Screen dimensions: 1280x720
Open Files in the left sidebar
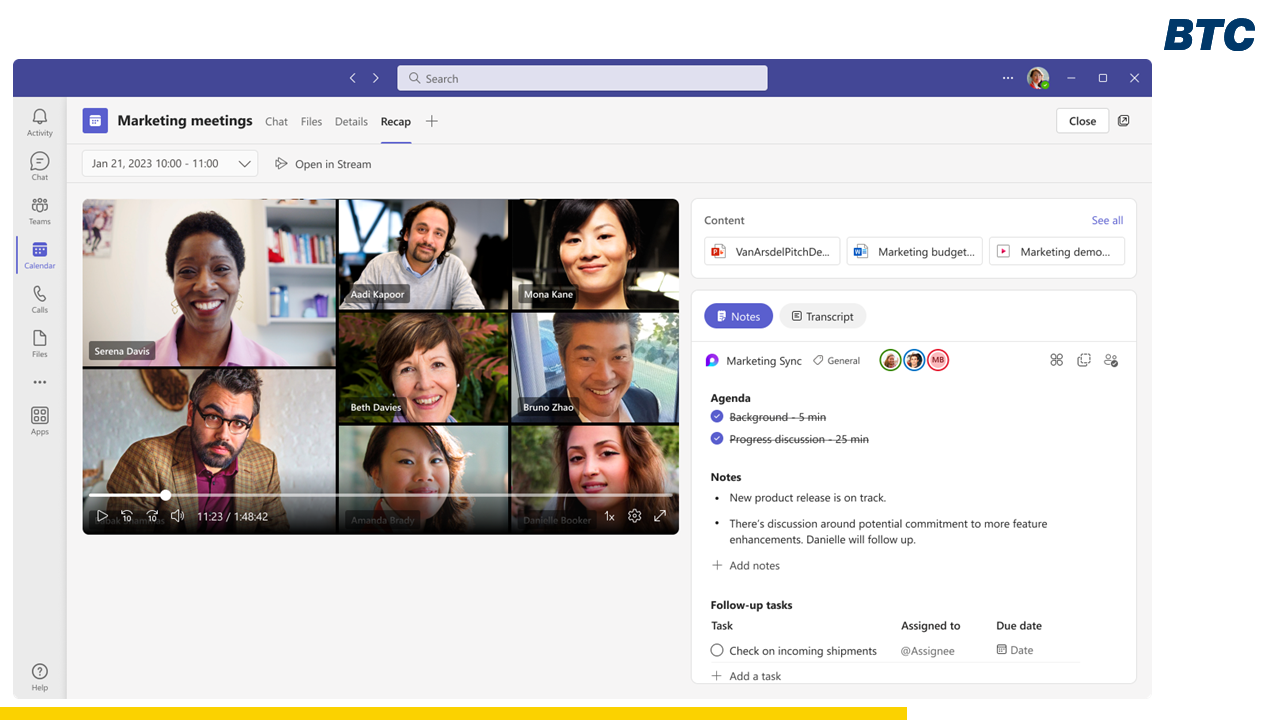[40, 343]
